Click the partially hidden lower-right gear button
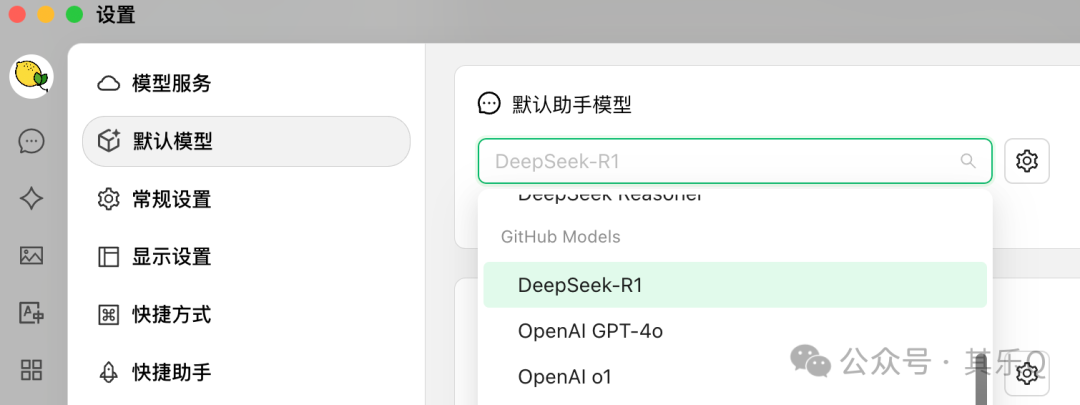 [x=1026, y=374]
